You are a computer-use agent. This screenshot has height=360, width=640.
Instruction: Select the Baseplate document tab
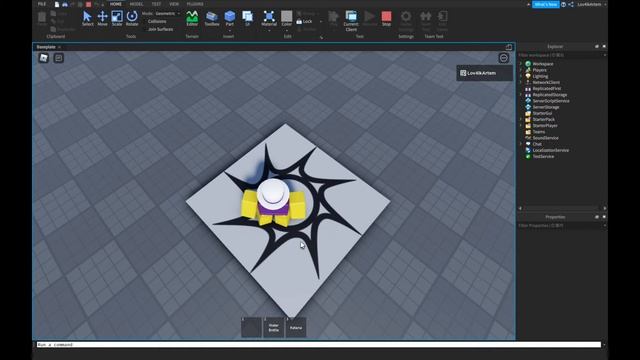click(46, 47)
